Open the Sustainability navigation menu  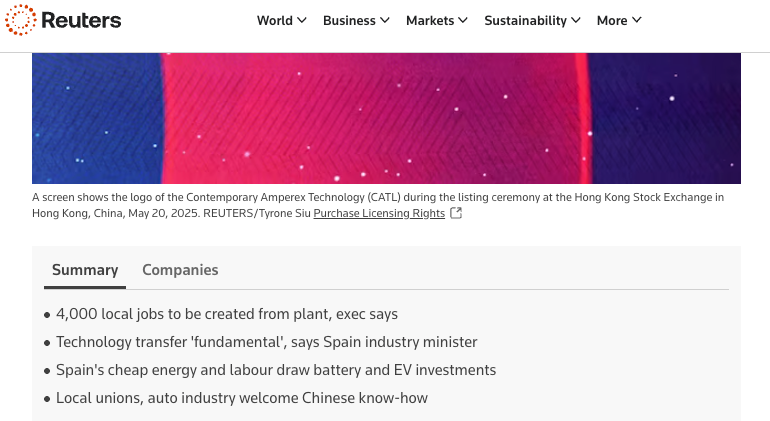525,20
